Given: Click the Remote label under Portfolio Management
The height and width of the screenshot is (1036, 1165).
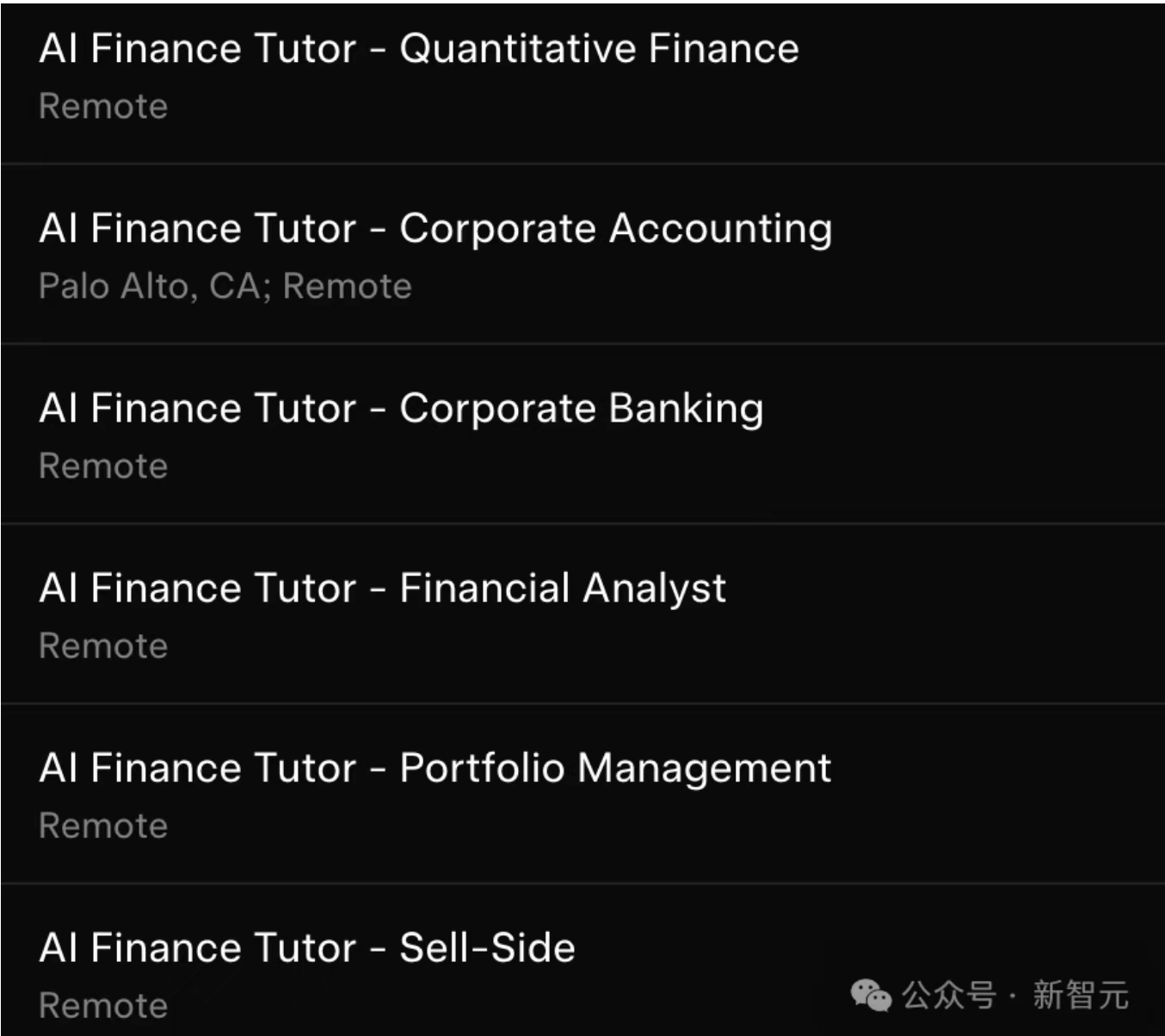Looking at the screenshot, I should (103, 826).
